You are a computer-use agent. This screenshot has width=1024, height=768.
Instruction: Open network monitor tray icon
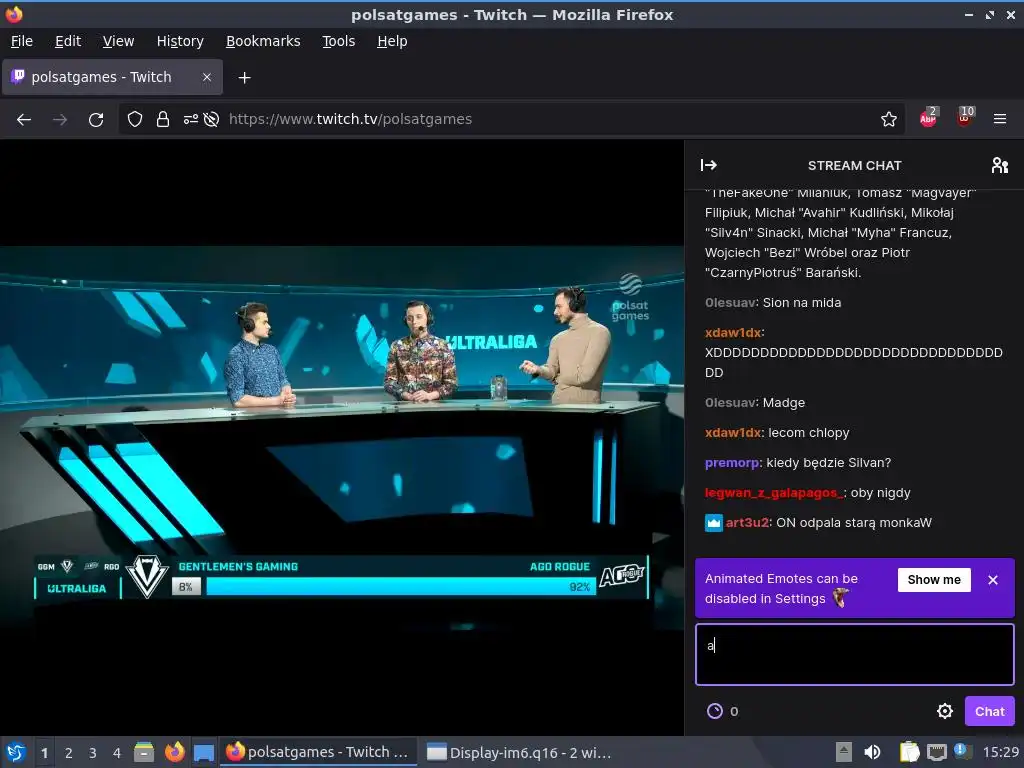936,752
